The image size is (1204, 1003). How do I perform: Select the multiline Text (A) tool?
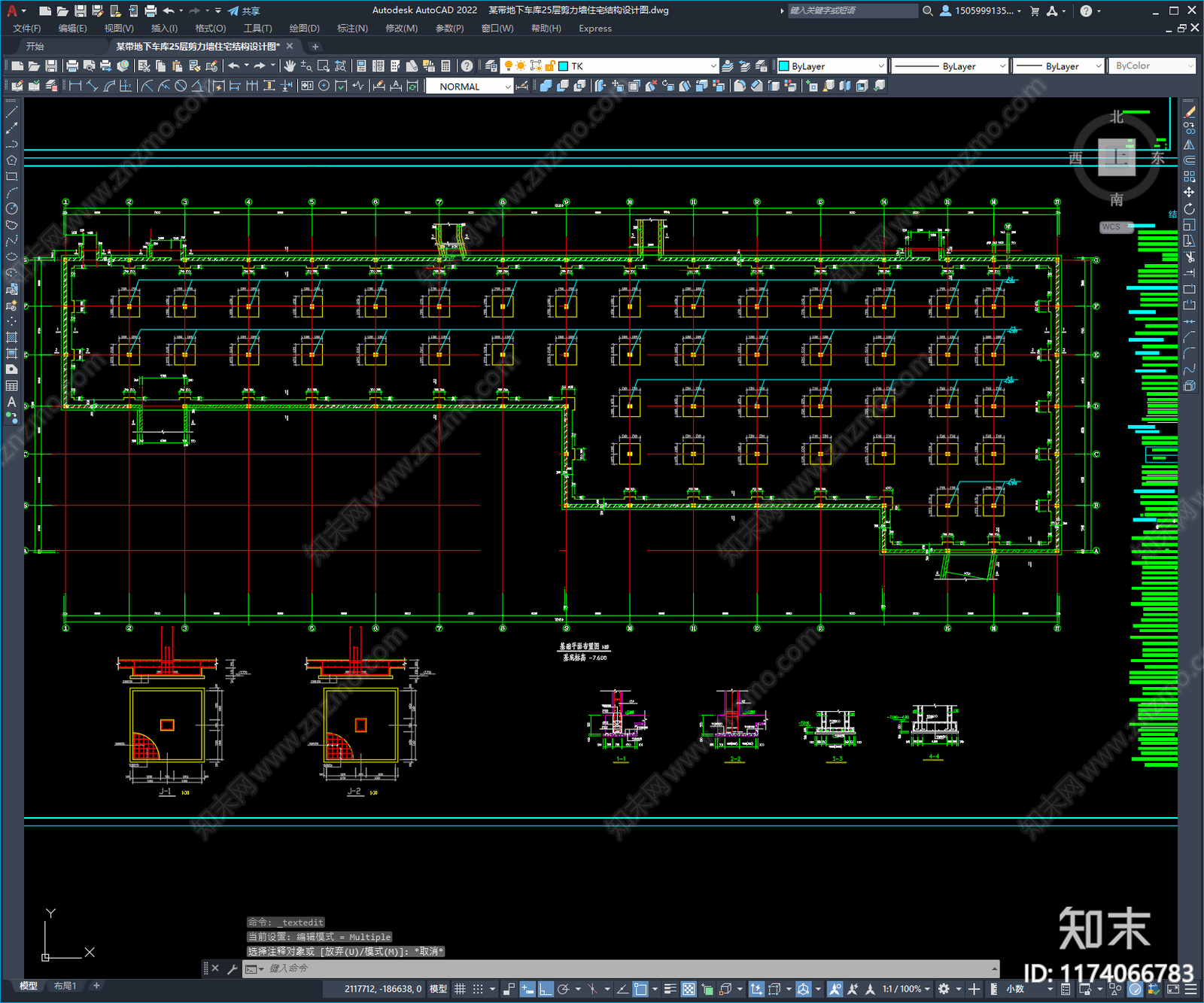click(x=11, y=402)
